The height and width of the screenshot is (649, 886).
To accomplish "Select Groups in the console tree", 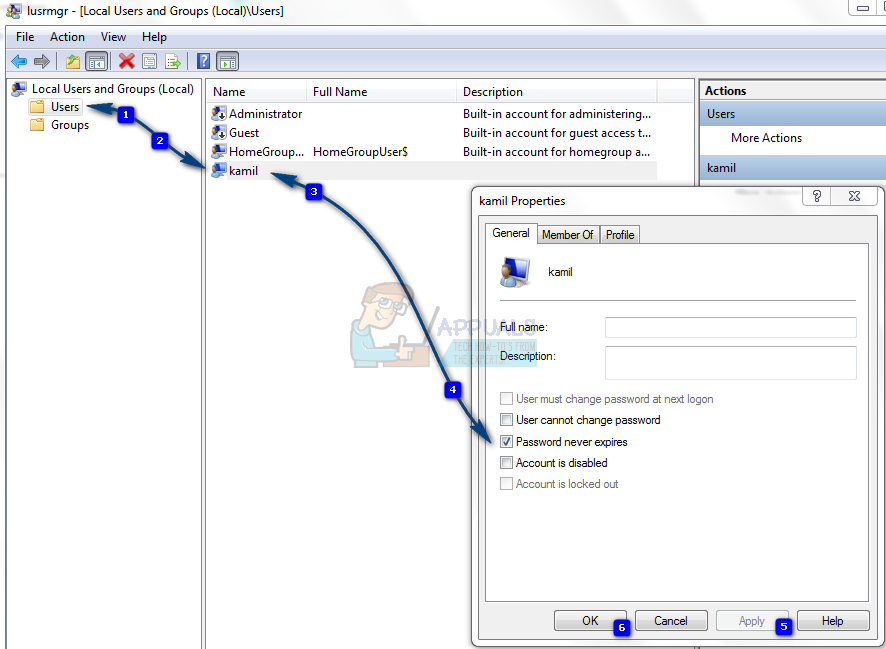I will [x=70, y=125].
